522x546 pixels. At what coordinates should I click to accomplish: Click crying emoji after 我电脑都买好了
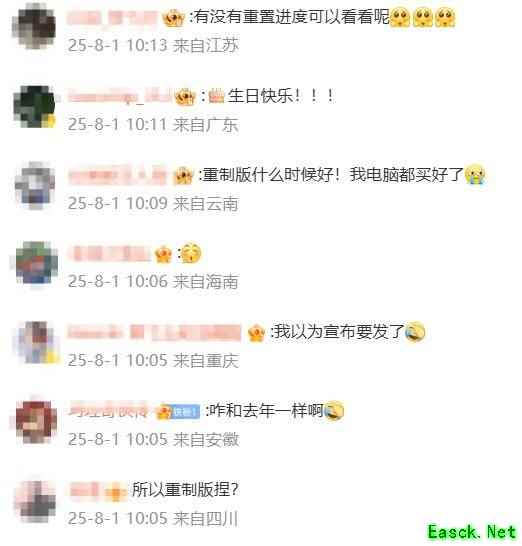point(475,174)
